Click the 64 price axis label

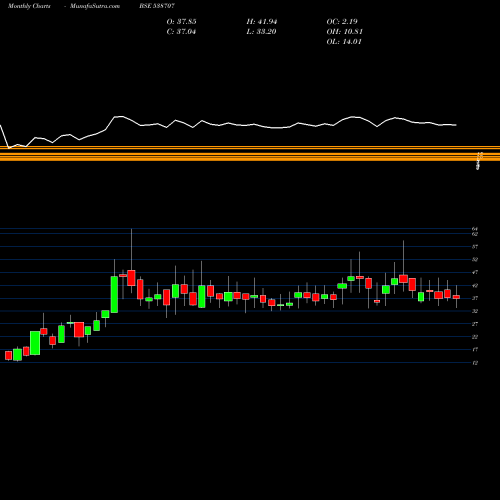475,229
